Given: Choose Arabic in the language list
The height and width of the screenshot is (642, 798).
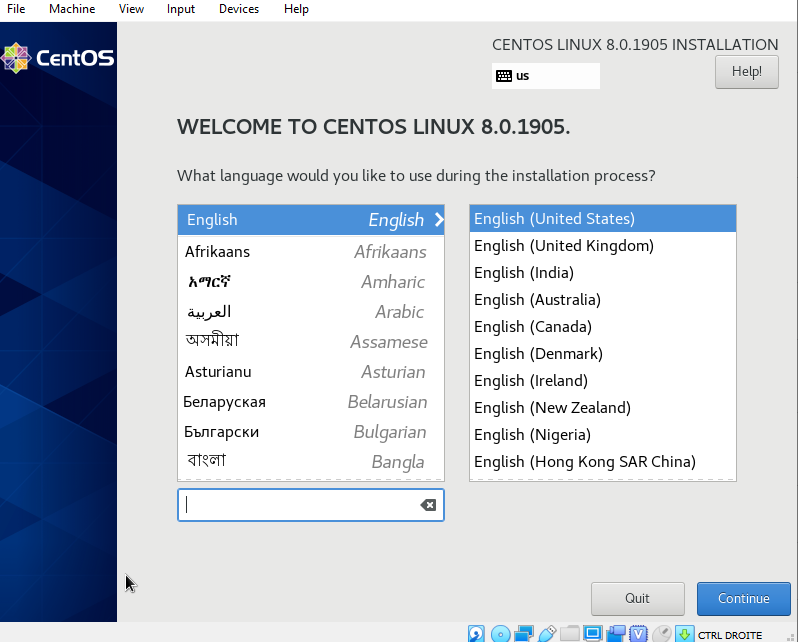Looking at the screenshot, I should (310, 312).
